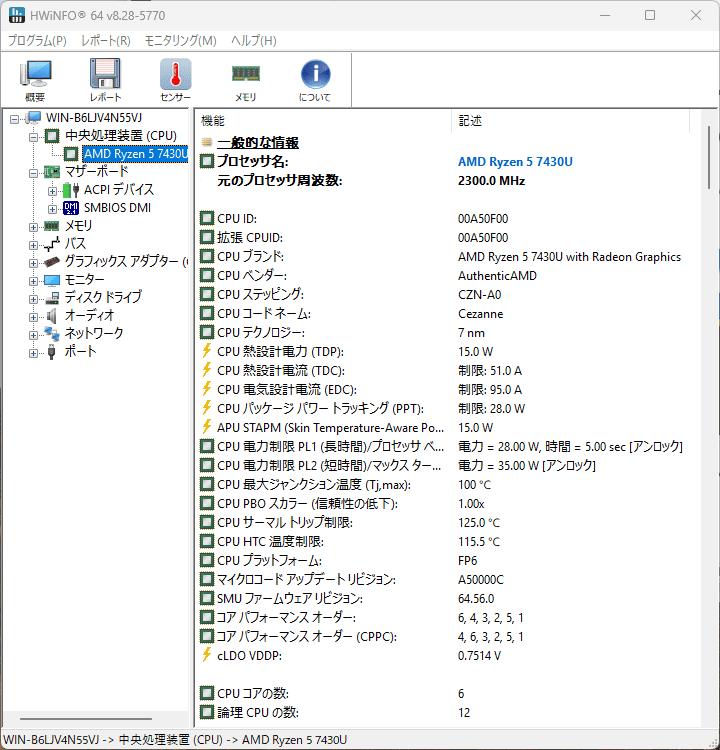Click the レポート floppy disk toolbar icon
Image resolution: width=720 pixels, height=750 pixels.
105,80
